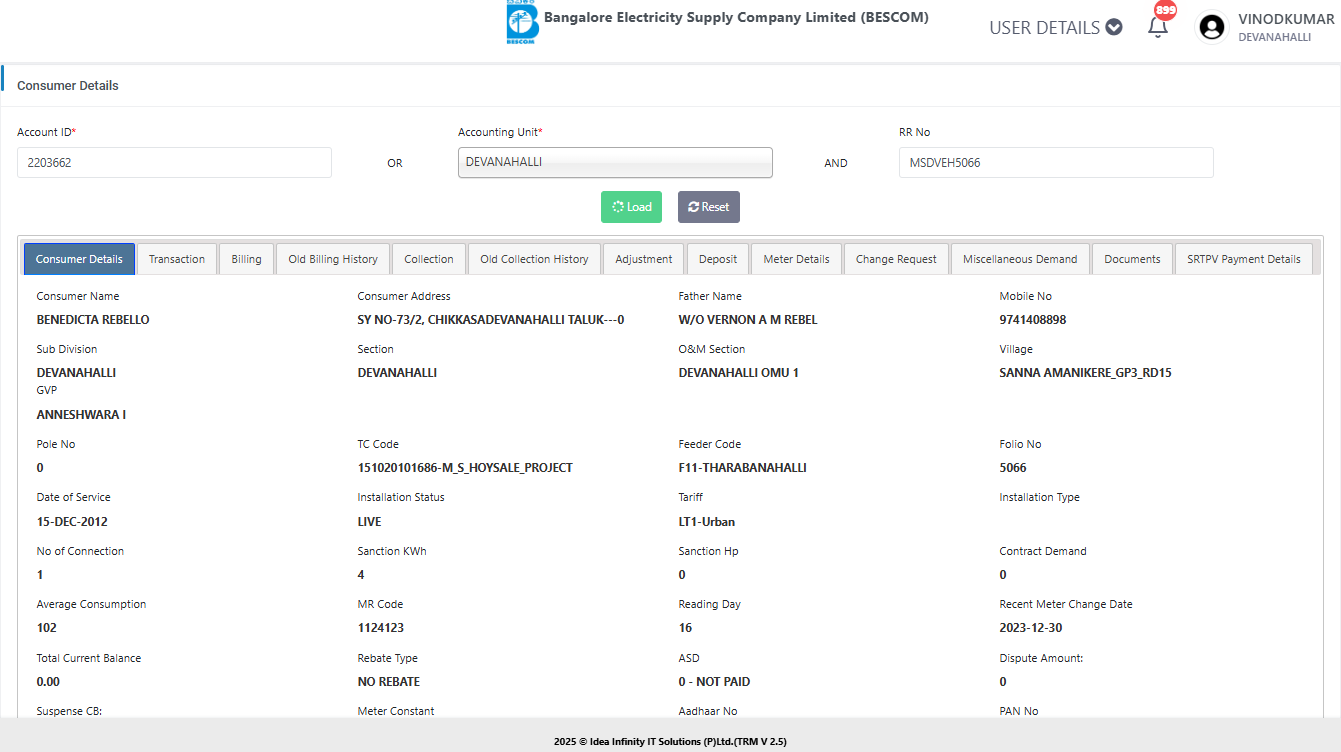Open the SRTPV Payment Details tab
1341x752 pixels.
point(1243,259)
